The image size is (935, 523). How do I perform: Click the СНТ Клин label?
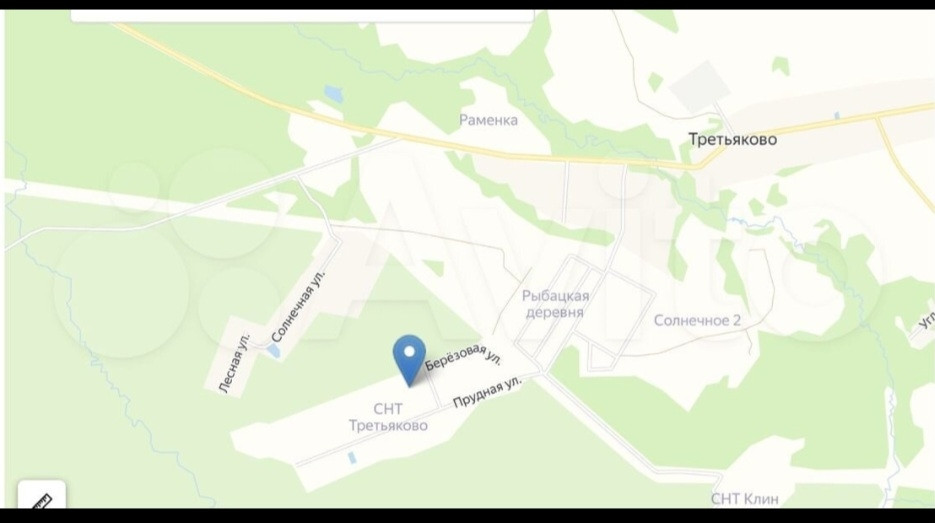[744, 499]
